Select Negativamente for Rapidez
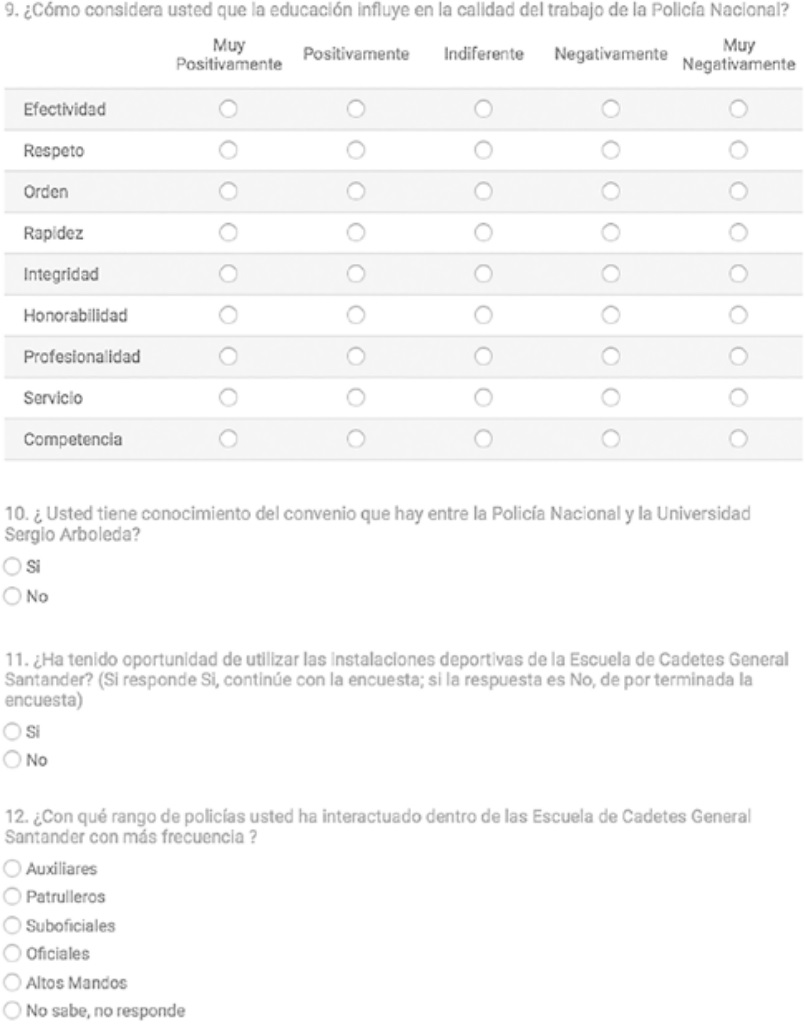 [611, 232]
